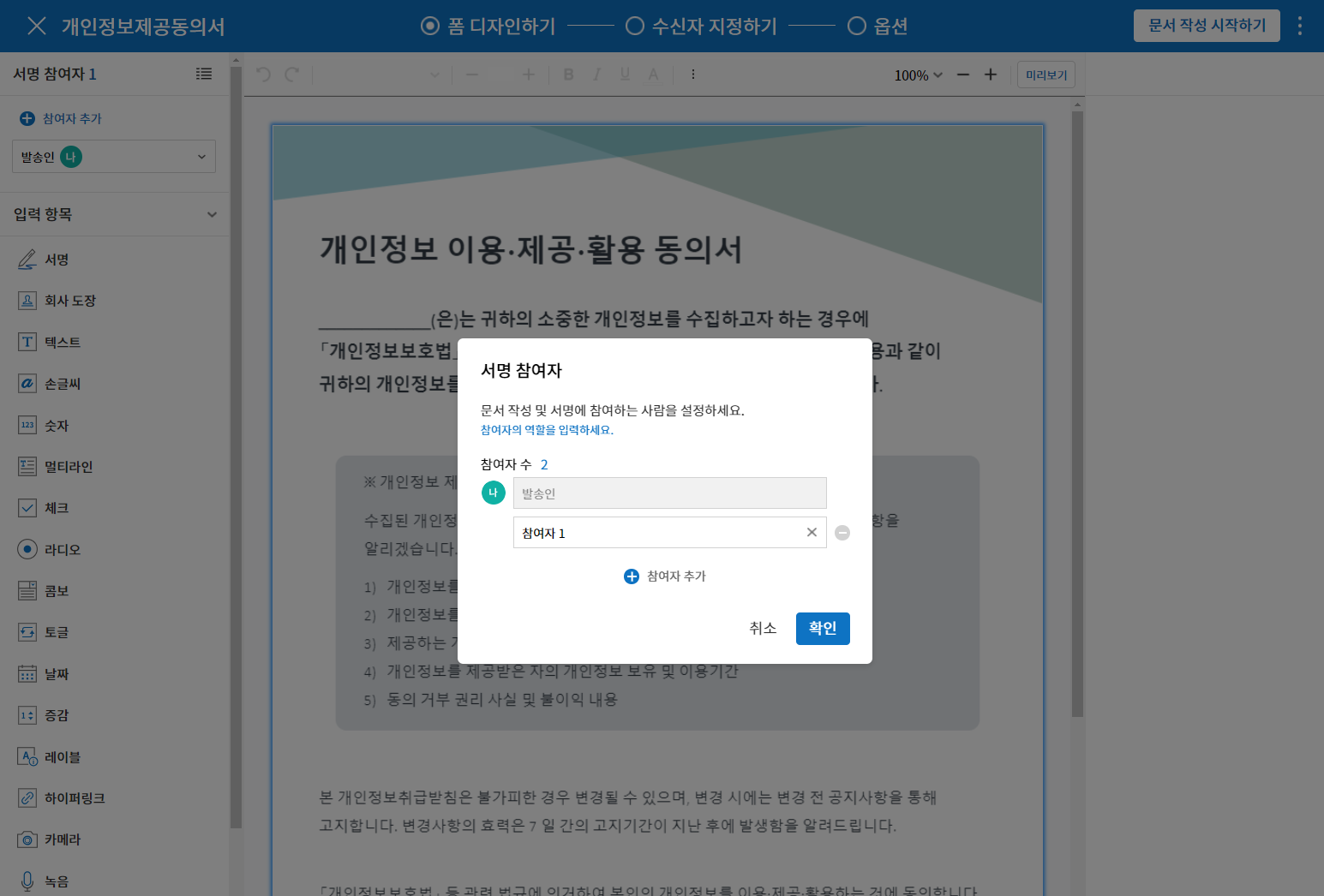Select the 멀티라인 multiline tool
The image size is (1324, 896).
(x=55, y=466)
